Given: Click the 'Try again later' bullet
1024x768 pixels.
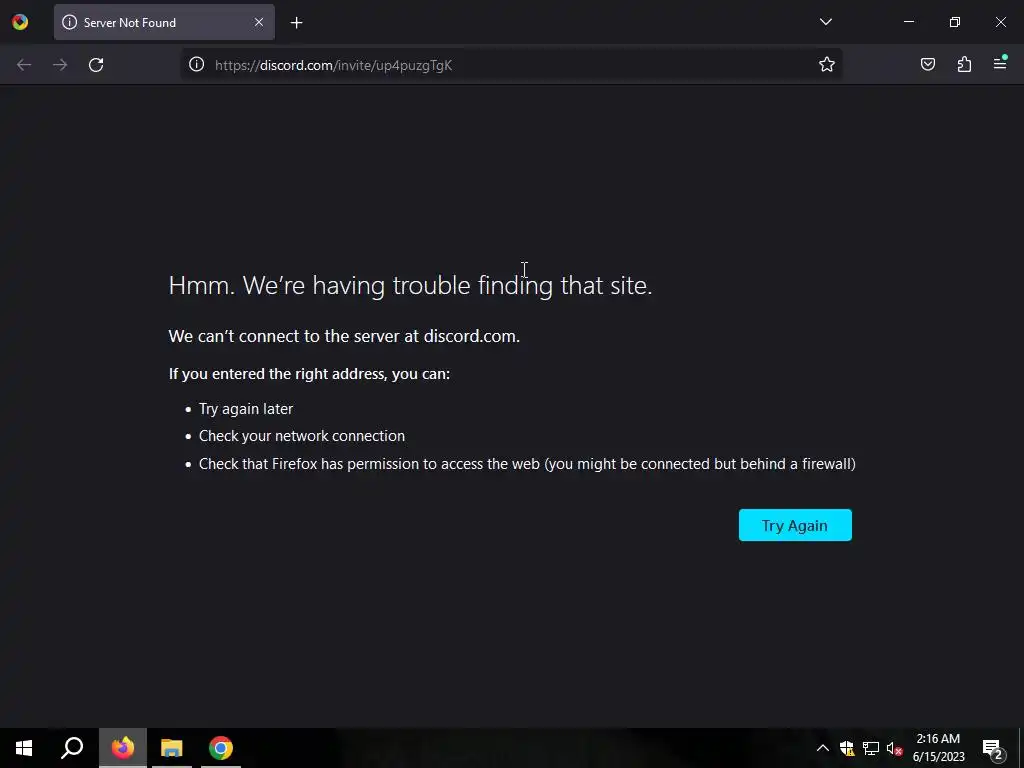Looking at the screenshot, I should point(246,409).
